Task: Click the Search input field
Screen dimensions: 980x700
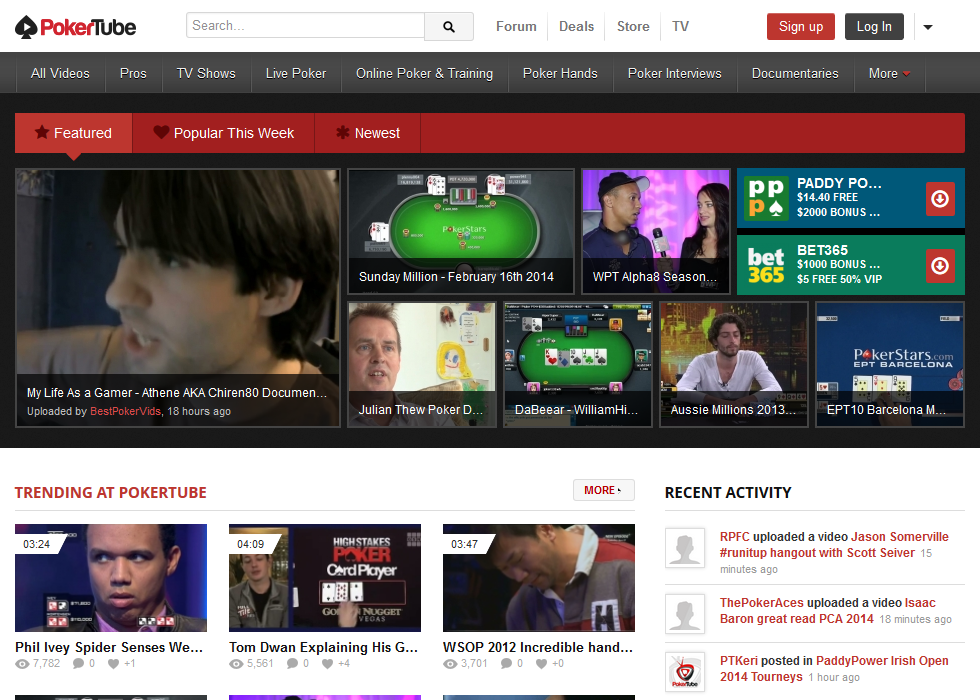Action: (306, 26)
